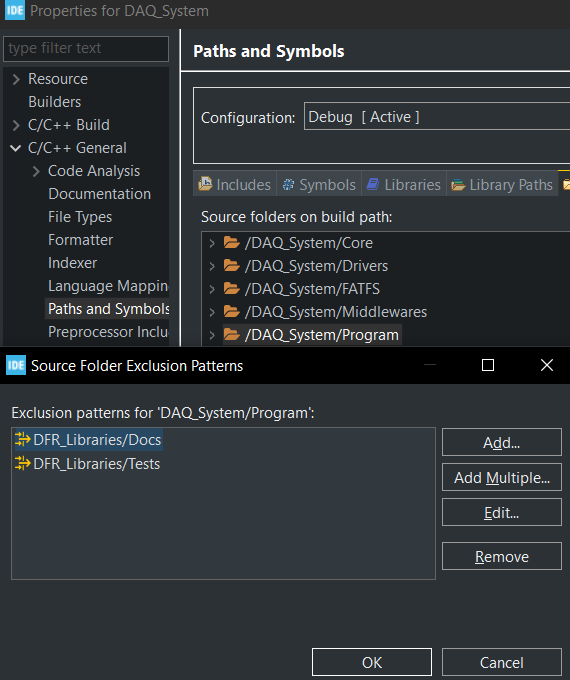Click the DFR_Libraries/Docs exclusion pattern icon

click(x=23, y=439)
